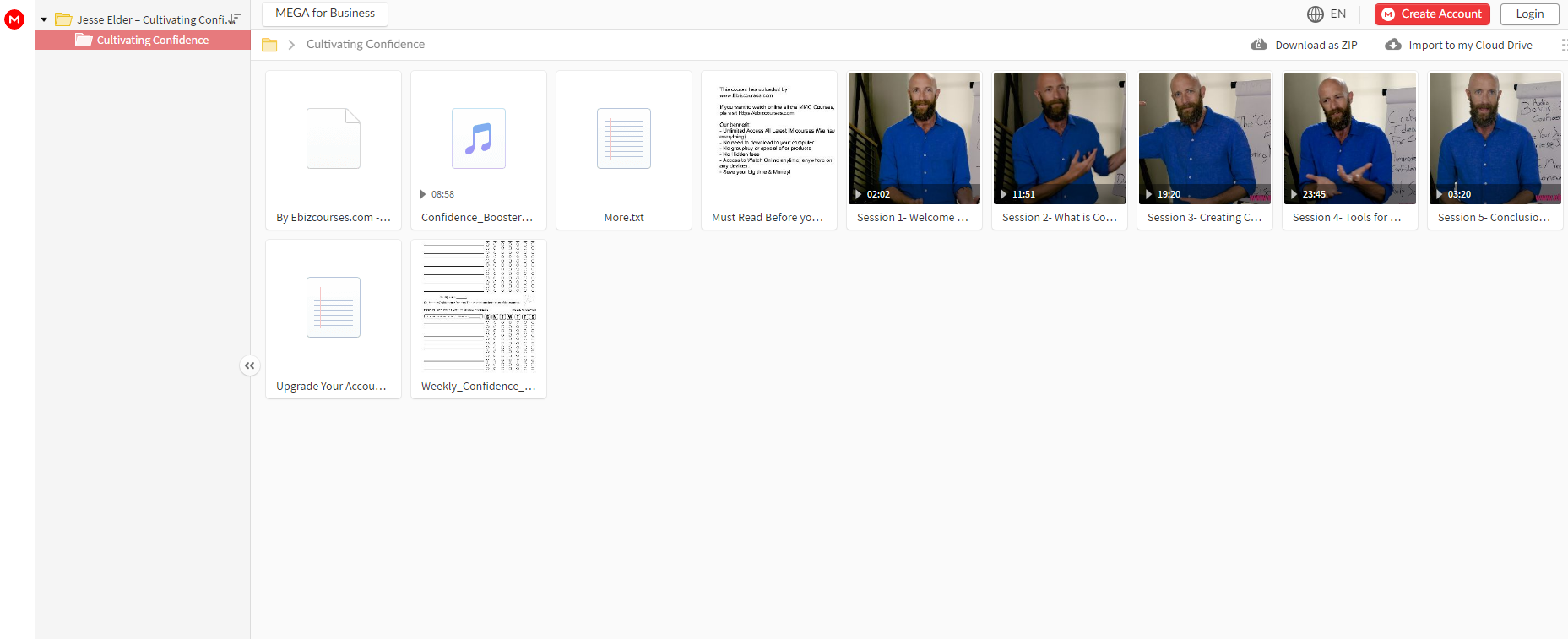The image size is (1568, 639).
Task: Click the Import cloud upload icon
Action: click(x=1393, y=45)
